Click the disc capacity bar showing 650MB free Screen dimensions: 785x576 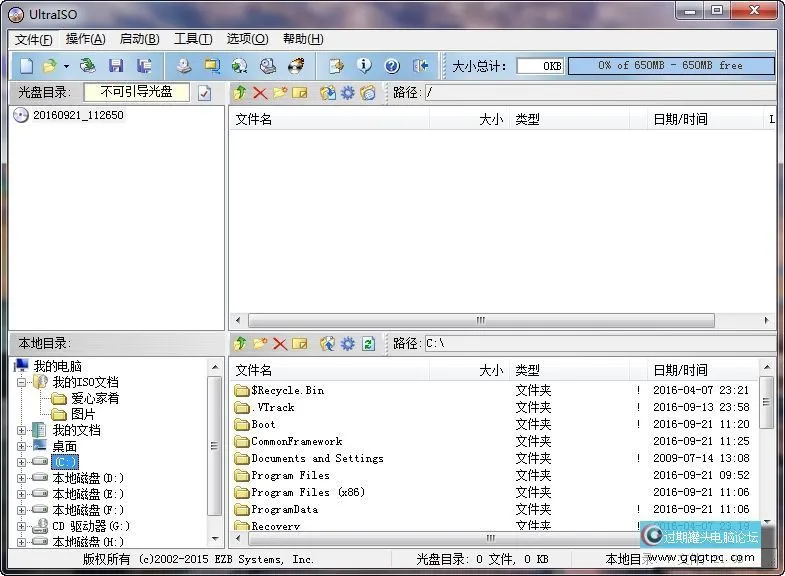pyautogui.click(x=670, y=66)
